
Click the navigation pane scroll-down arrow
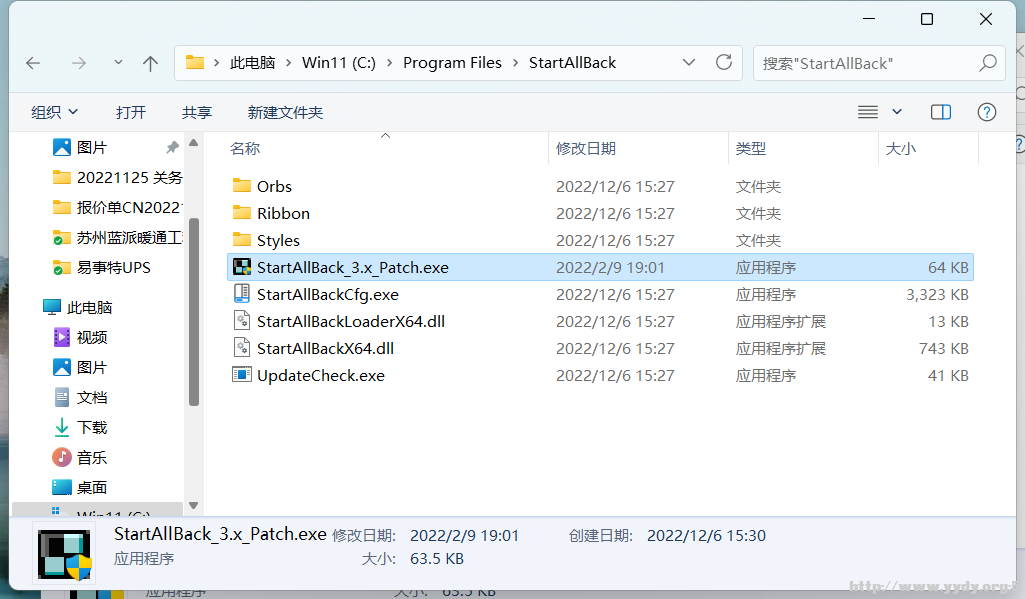[x=193, y=505]
